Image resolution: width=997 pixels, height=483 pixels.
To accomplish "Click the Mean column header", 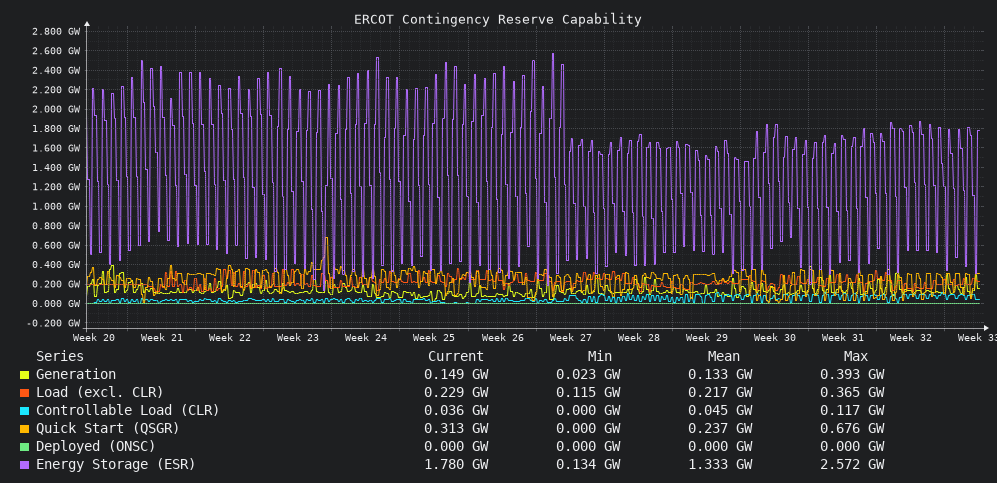I will tap(724, 356).
